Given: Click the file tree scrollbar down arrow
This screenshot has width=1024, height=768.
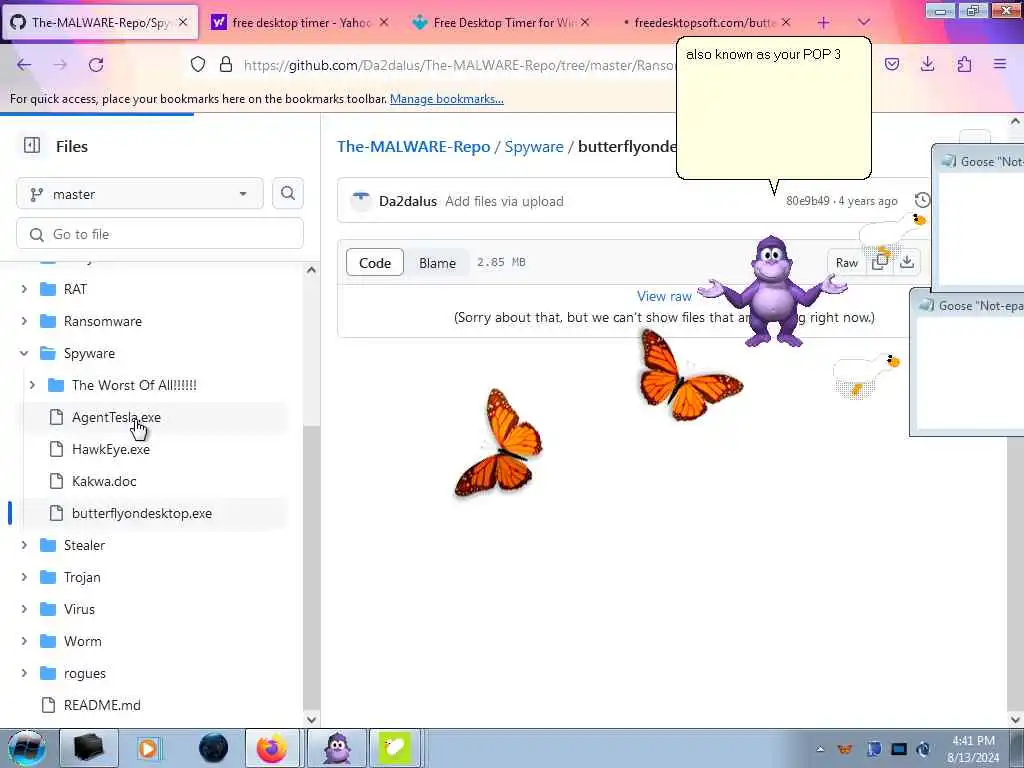Looking at the screenshot, I should 312,719.
